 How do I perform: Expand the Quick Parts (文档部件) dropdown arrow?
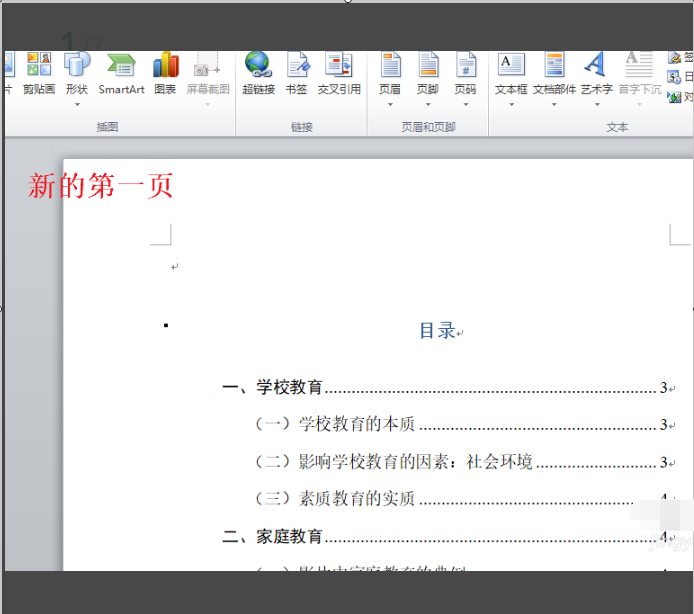coord(554,105)
